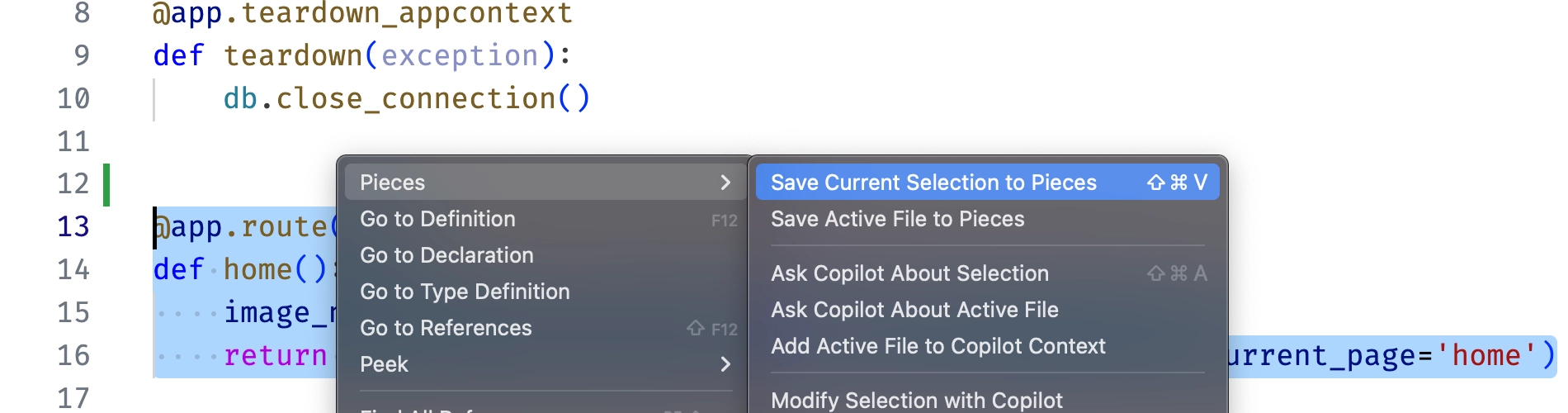Select Ask Copilot About Selection
The width and height of the screenshot is (1568, 413).
pyautogui.click(x=909, y=273)
